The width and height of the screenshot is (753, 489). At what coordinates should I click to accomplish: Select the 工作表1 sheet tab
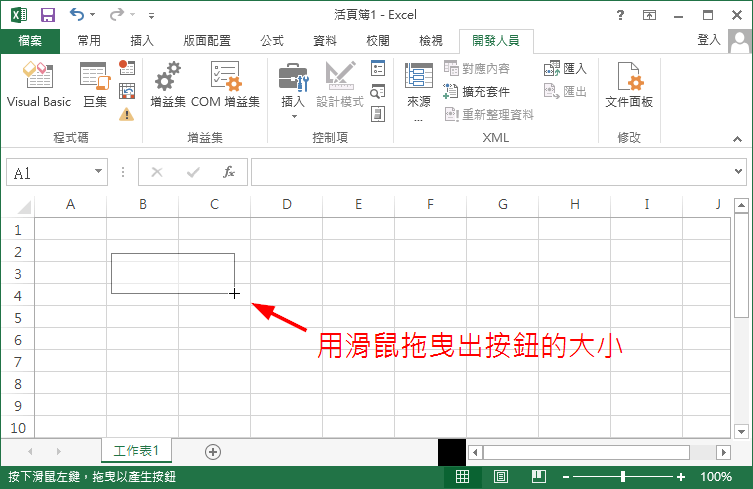[136, 451]
